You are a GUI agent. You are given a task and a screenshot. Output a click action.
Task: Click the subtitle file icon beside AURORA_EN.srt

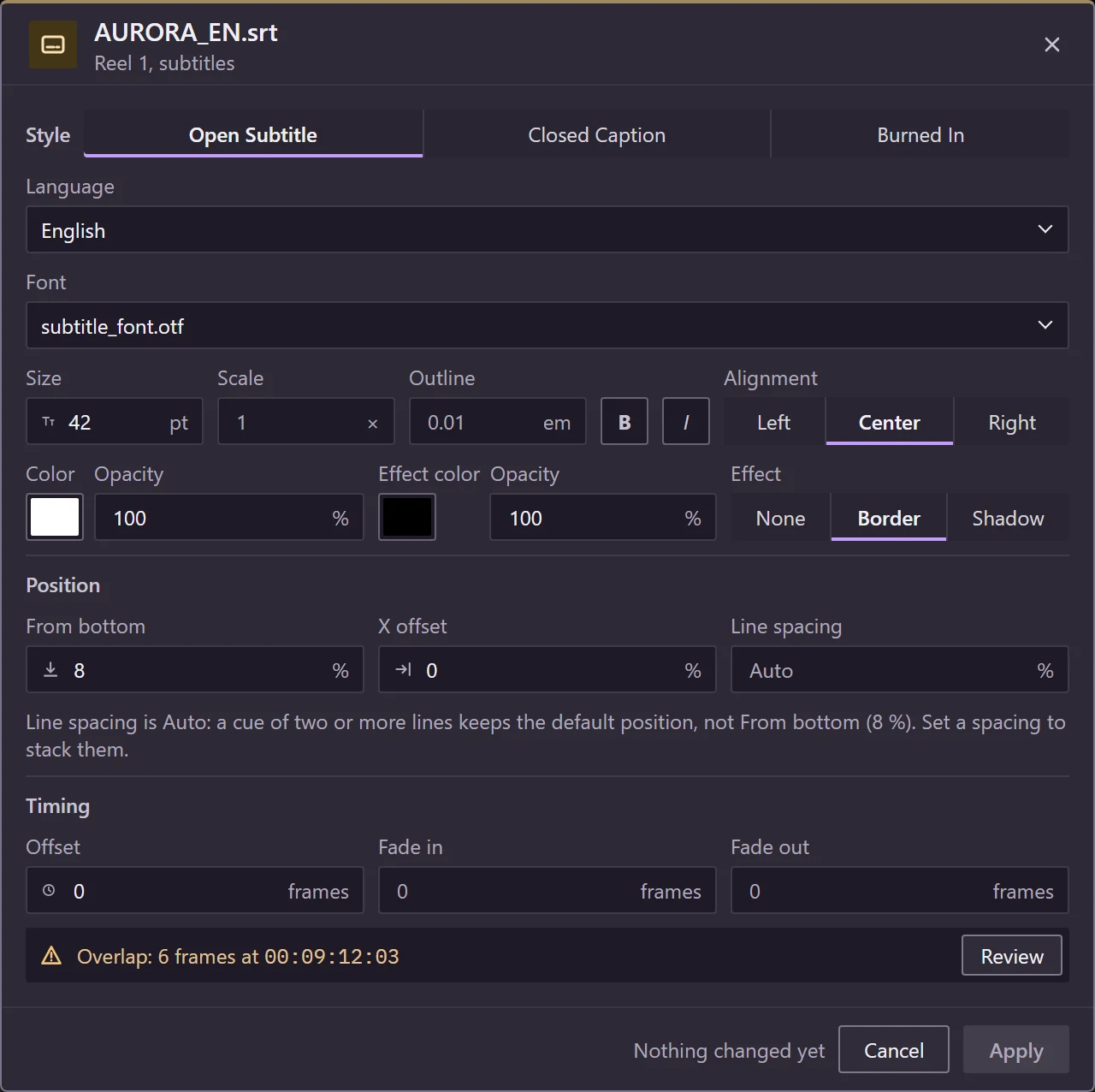53,45
